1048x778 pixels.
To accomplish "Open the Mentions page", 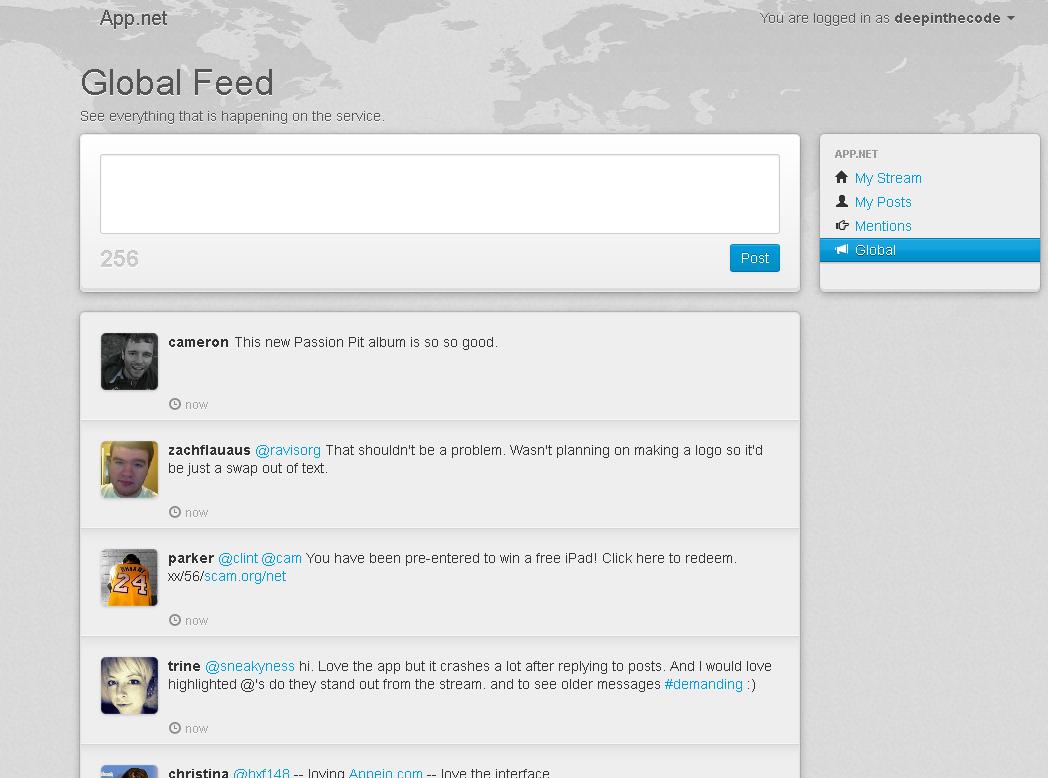I will click(883, 226).
